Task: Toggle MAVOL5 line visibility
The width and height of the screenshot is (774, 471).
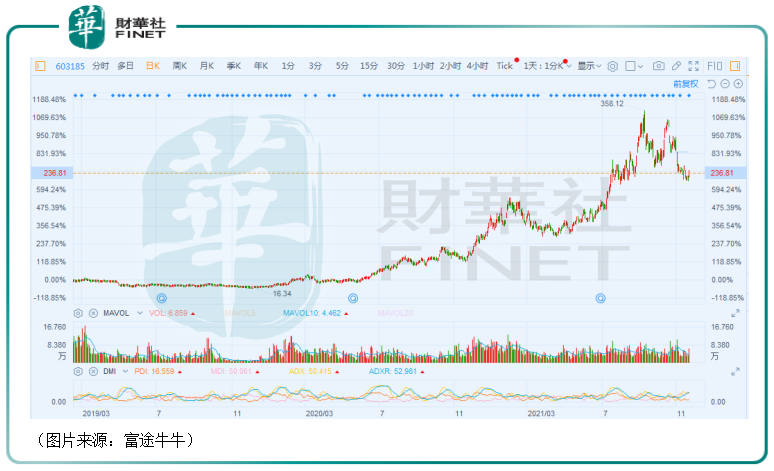Action: pyautogui.click(x=240, y=313)
